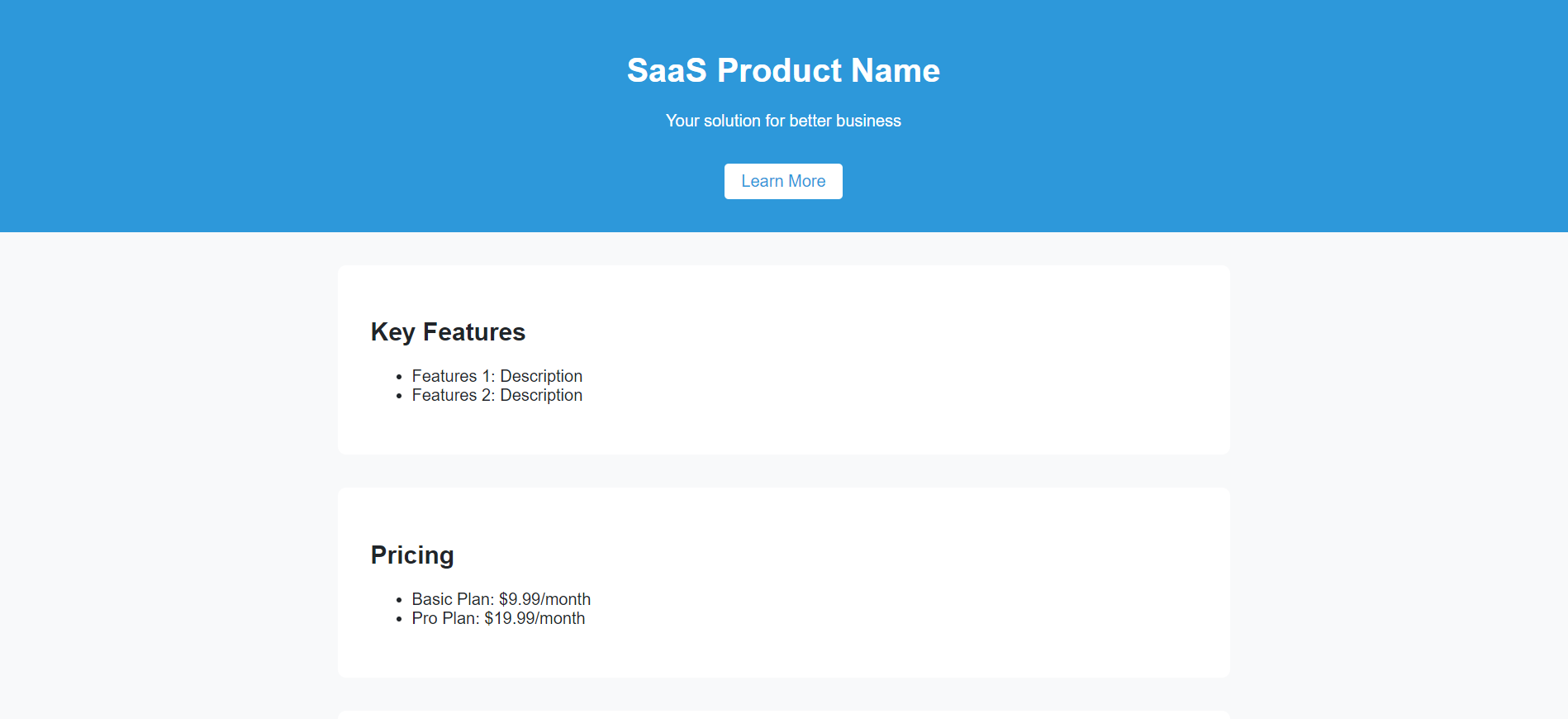The width and height of the screenshot is (1568, 719).
Task: Select the Pricing section heading
Action: (x=412, y=555)
